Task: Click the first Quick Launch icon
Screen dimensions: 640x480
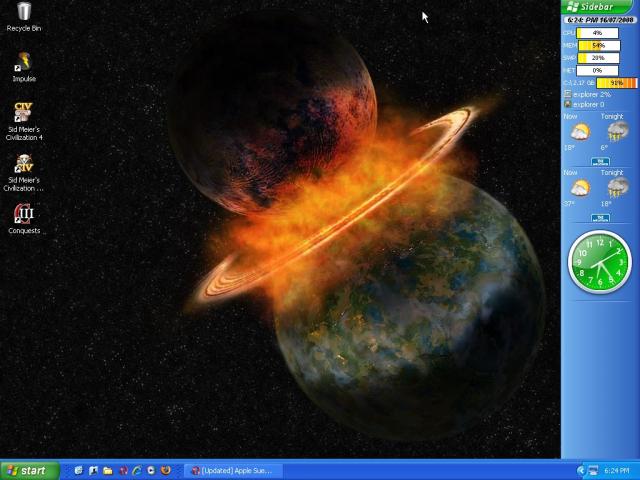Action: pyautogui.click(x=78, y=471)
